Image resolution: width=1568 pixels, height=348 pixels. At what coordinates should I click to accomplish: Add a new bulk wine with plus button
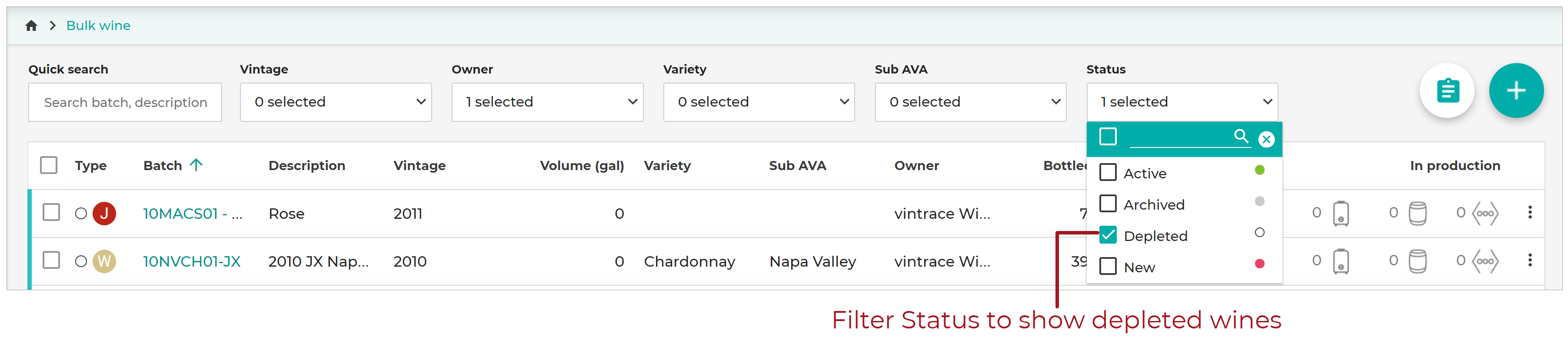[x=1516, y=90]
